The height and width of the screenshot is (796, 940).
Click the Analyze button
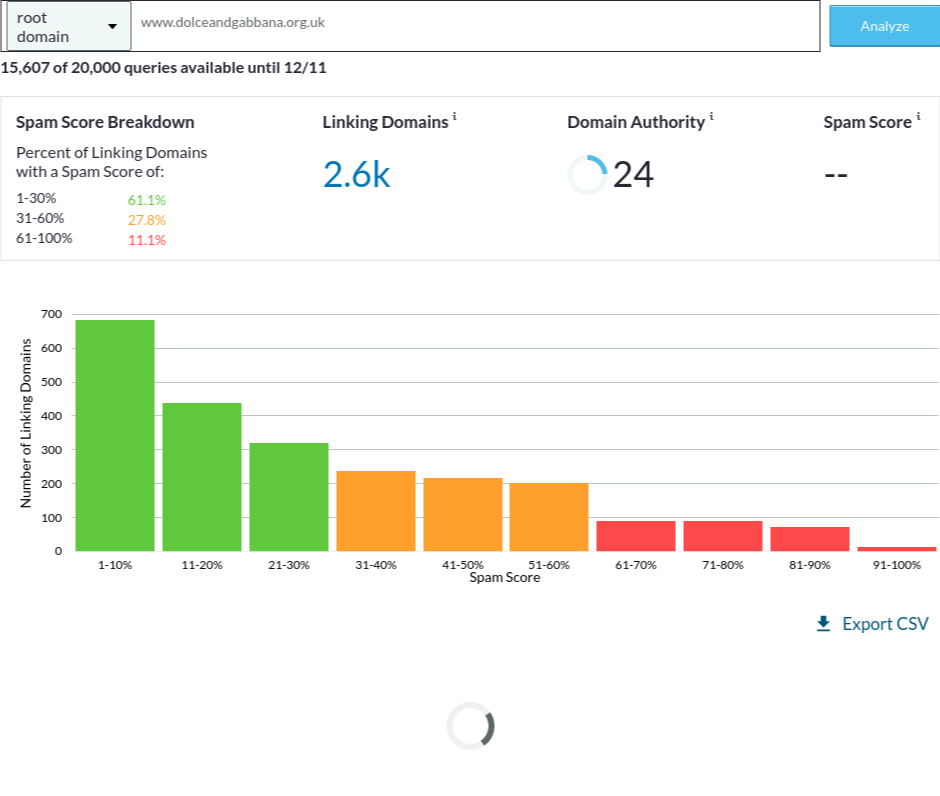[x=884, y=26]
